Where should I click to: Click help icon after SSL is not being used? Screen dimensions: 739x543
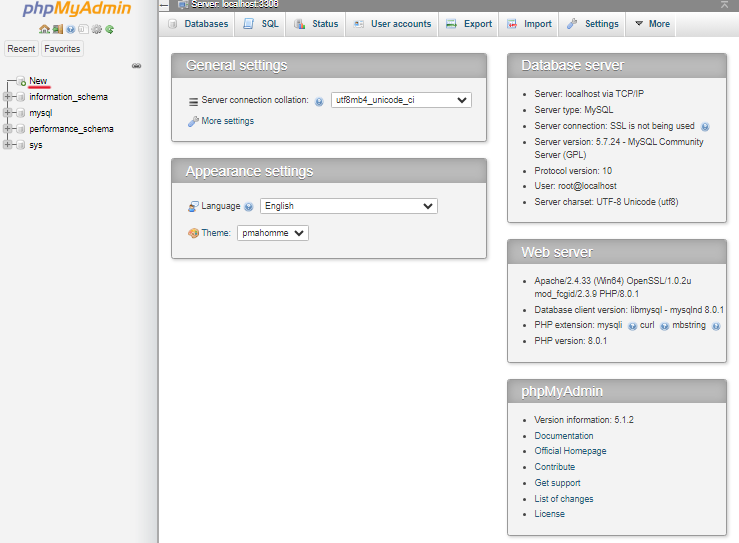click(x=705, y=126)
